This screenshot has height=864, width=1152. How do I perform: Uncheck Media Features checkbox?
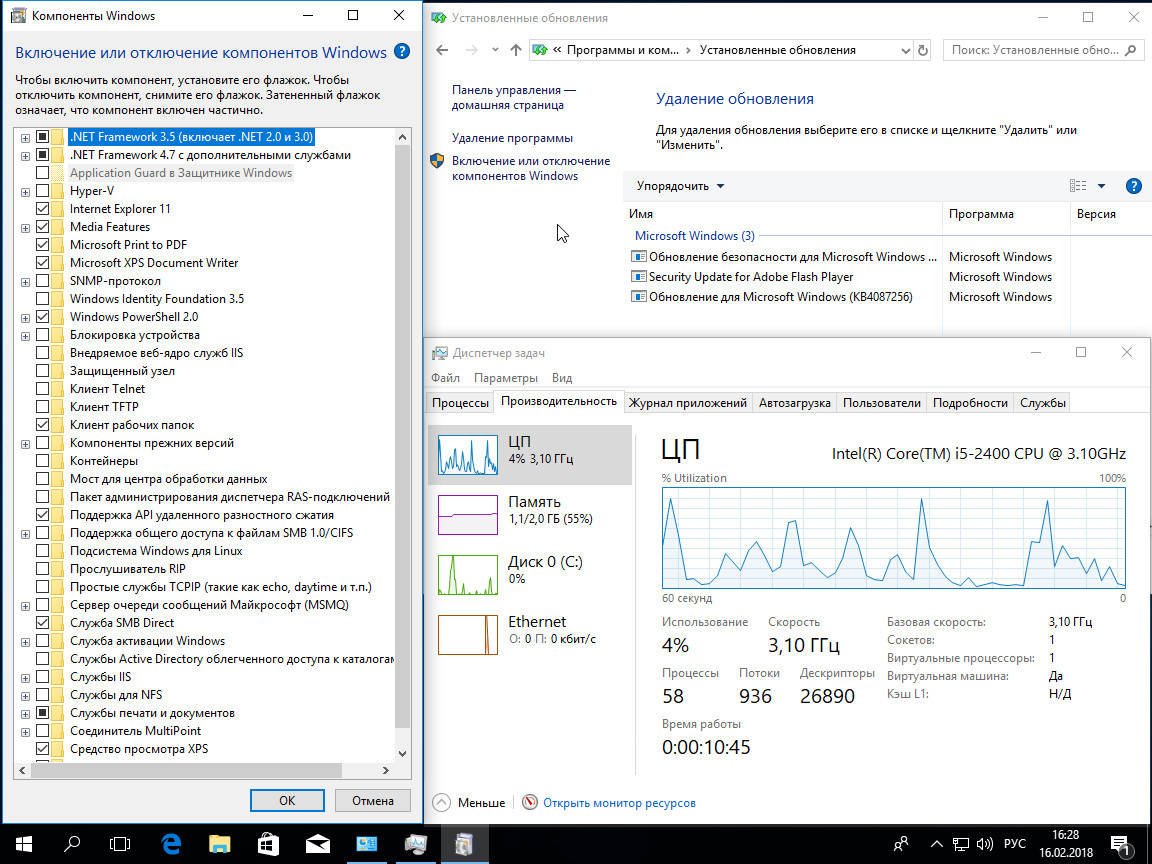(43, 227)
